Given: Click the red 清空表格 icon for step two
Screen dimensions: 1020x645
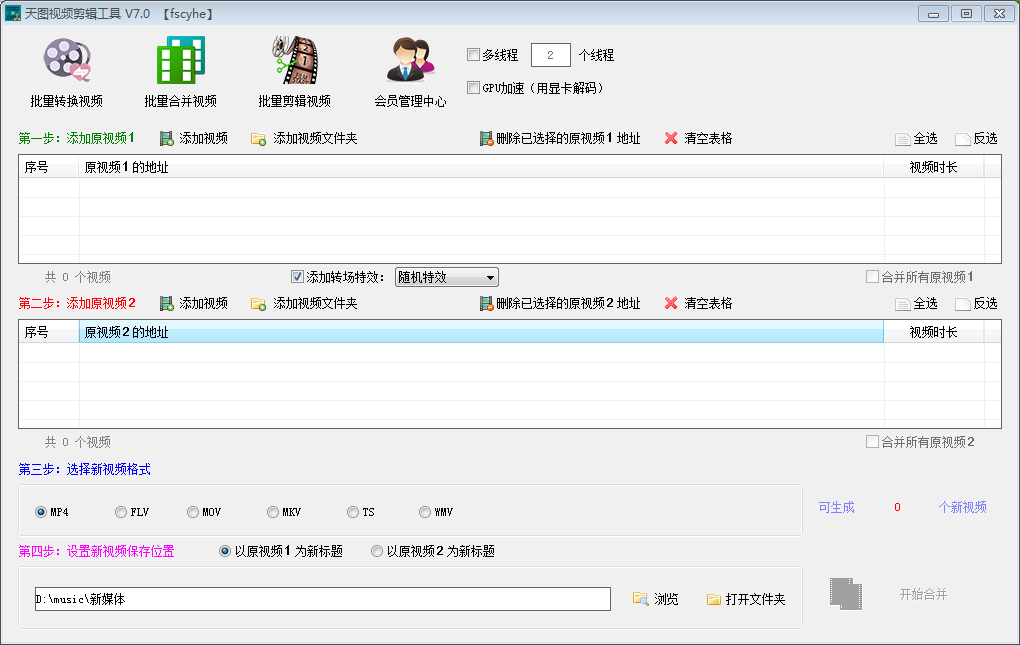Looking at the screenshot, I should click(x=670, y=303).
